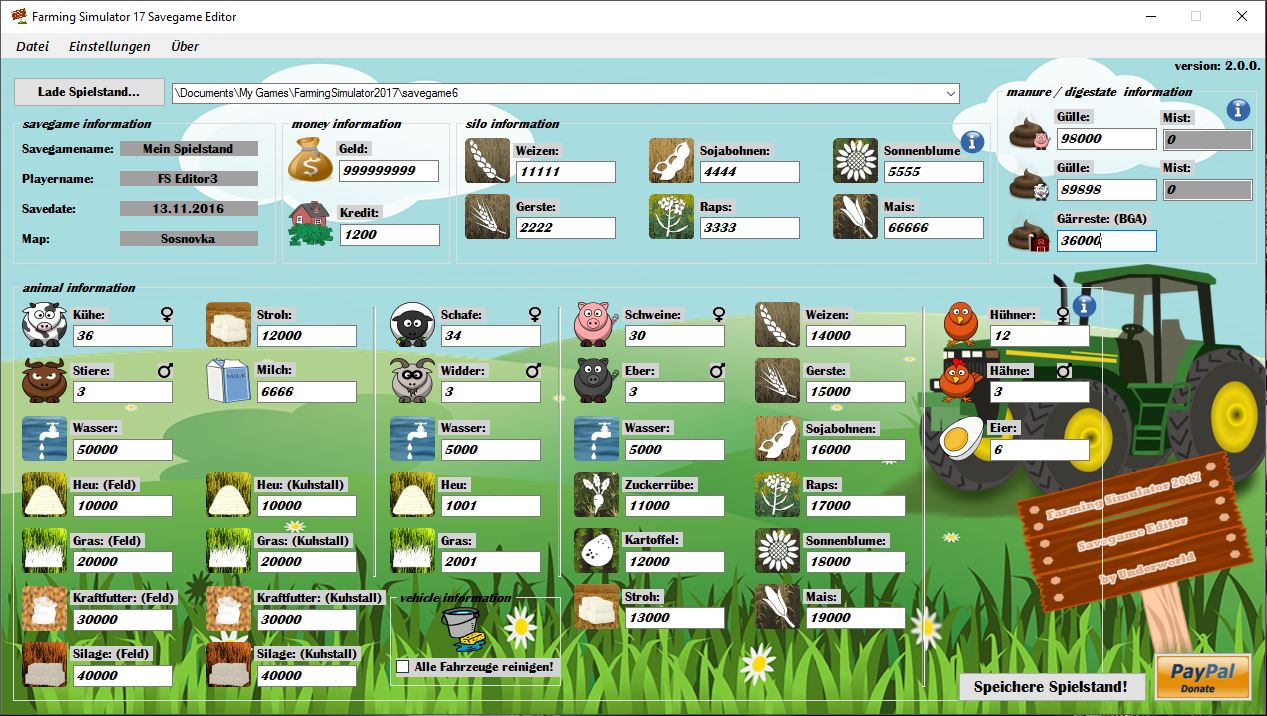1267x716 pixels.
Task: Click the Heu (Kuhstall) value field
Action: [306, 506]
